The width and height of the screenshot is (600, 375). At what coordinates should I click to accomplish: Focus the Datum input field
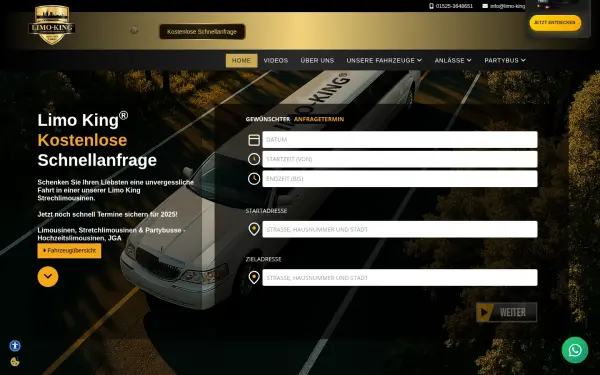[400, 140]
